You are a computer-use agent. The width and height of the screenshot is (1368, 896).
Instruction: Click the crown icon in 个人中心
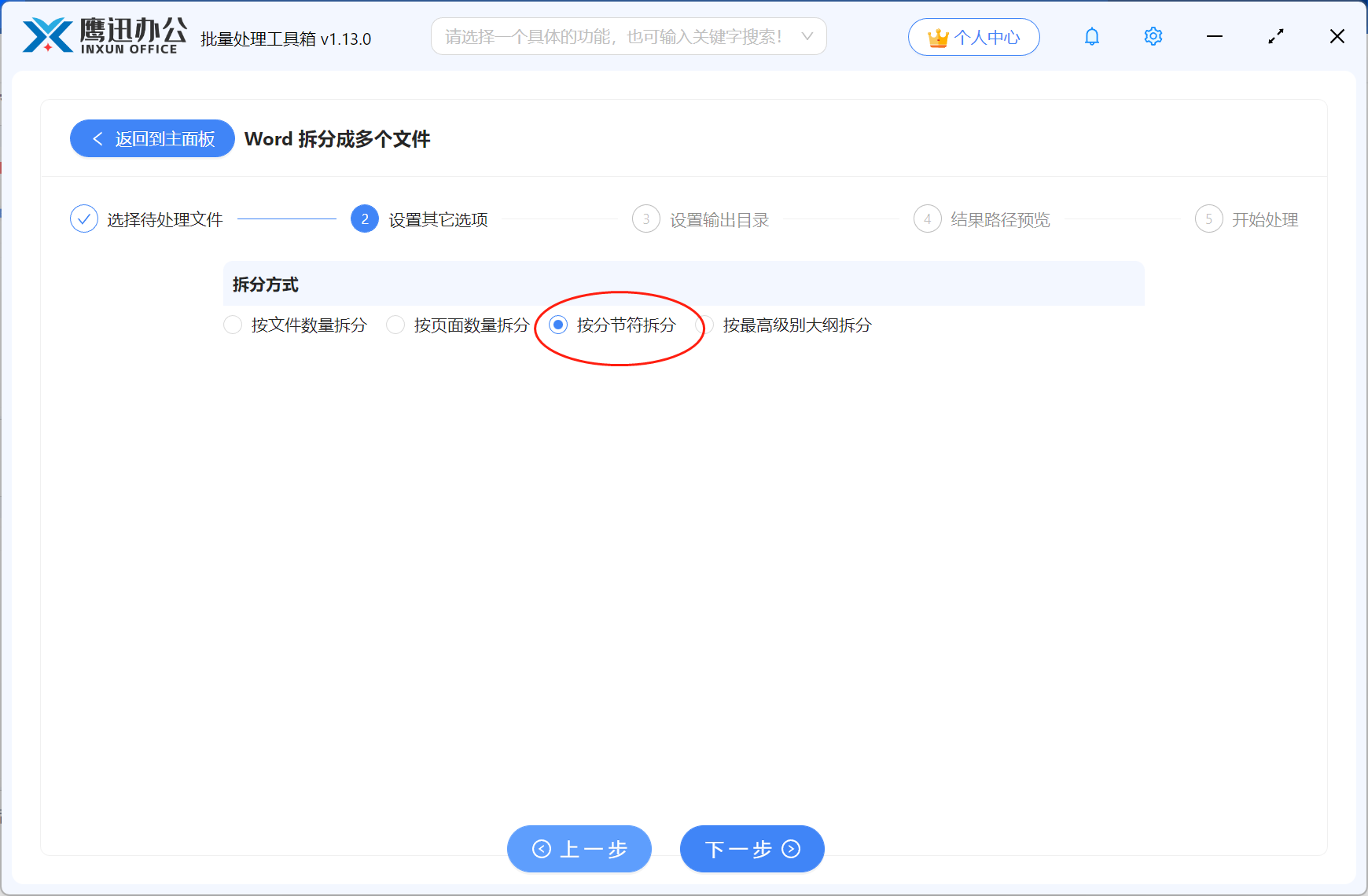(x=938, y=35)
